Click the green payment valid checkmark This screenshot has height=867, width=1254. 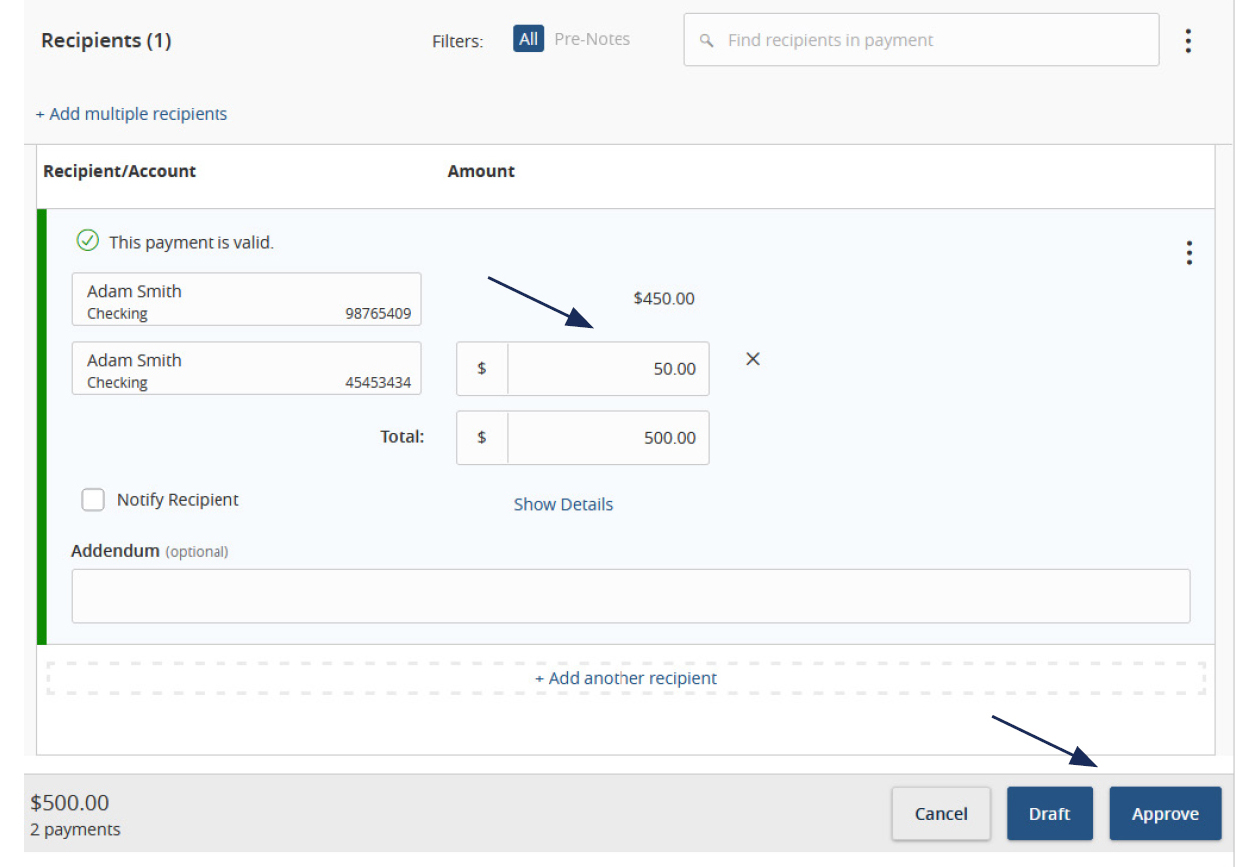[88, 241]
